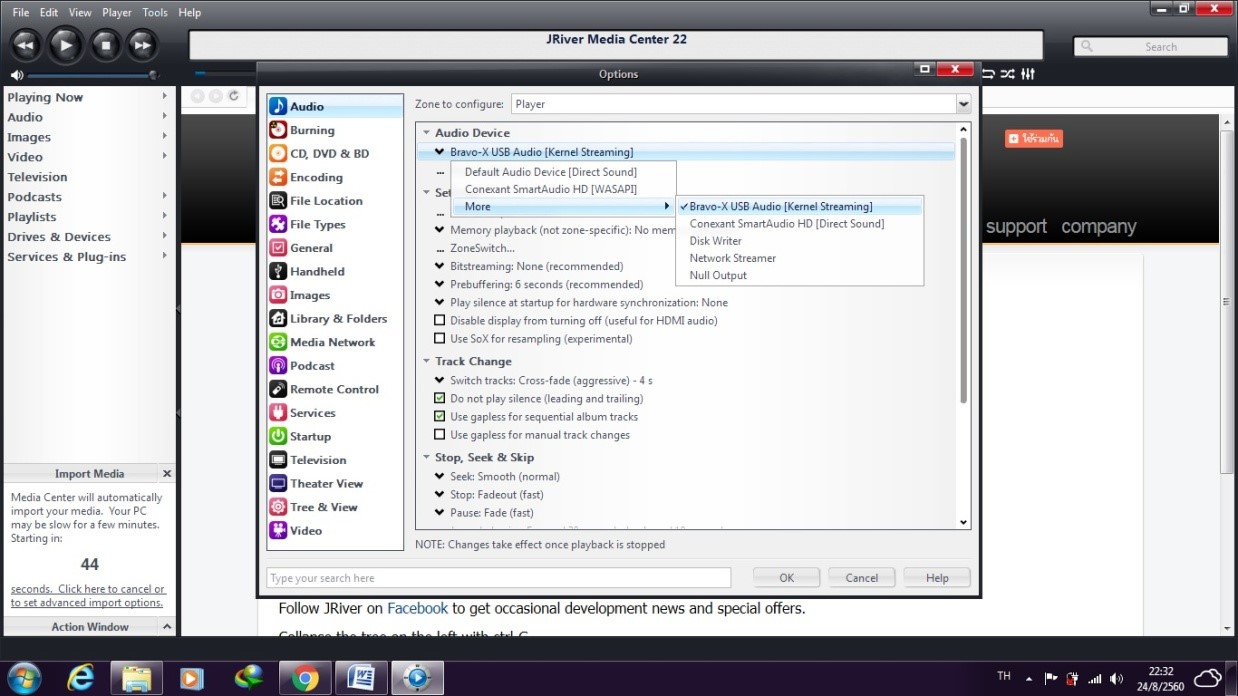Open Television category in Options list
This screenshot has width=1238, height=696.
[335, 460]
